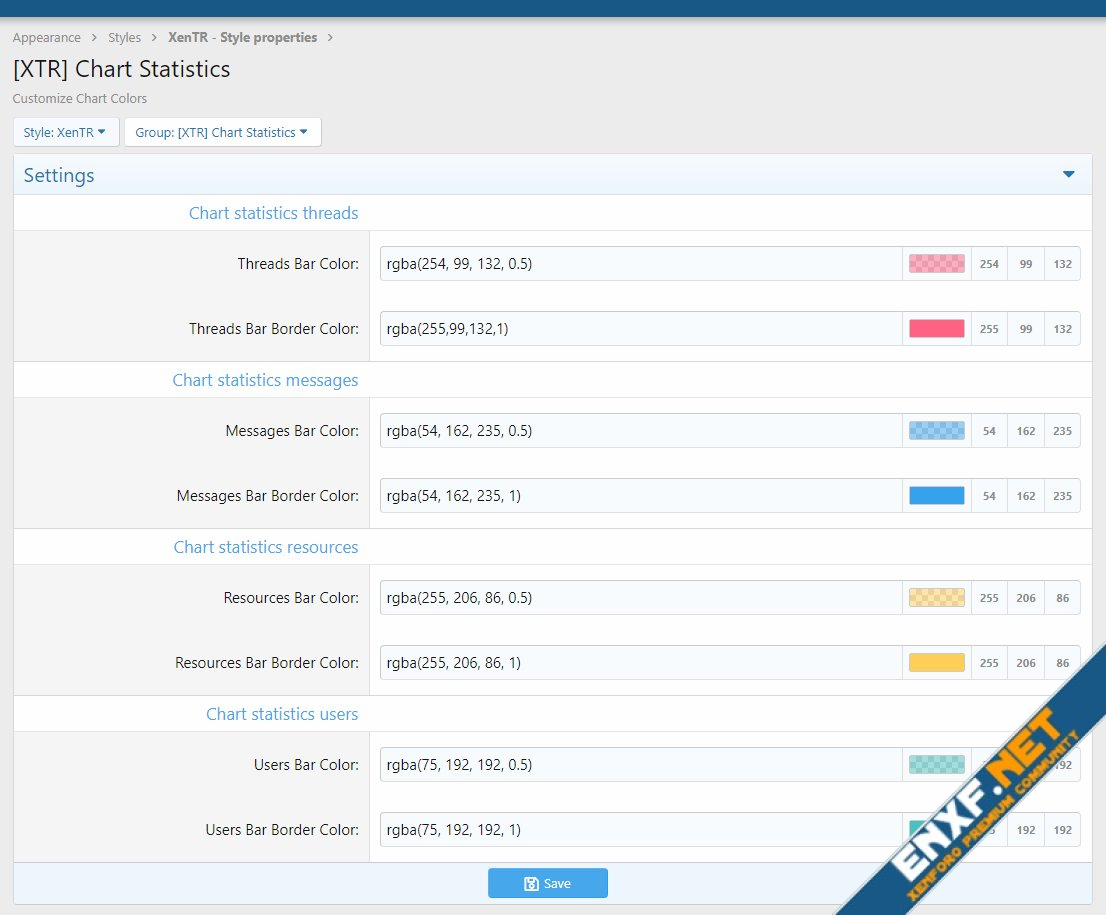
Task: Click the Threads Bar Color text field
Action: pyautogui.click(x=640, y=264)
